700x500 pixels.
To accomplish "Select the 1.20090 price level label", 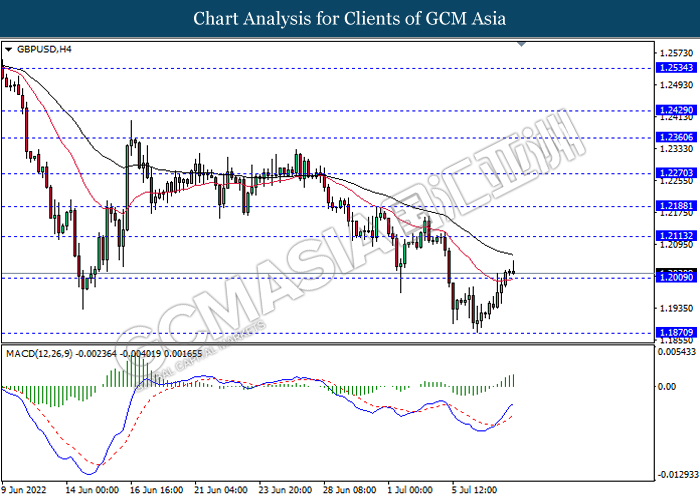I will [x=676, y=278].
